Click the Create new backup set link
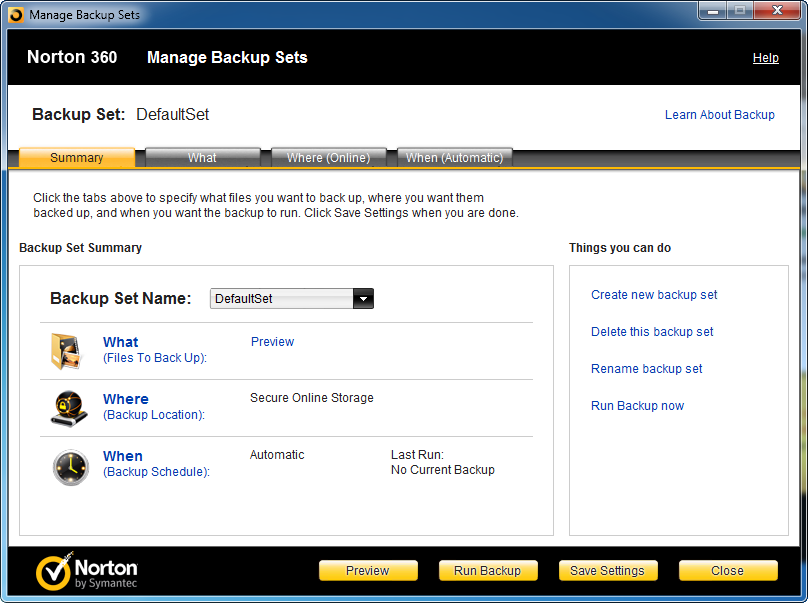The image size is (808, 603). [x=654, y=295]
